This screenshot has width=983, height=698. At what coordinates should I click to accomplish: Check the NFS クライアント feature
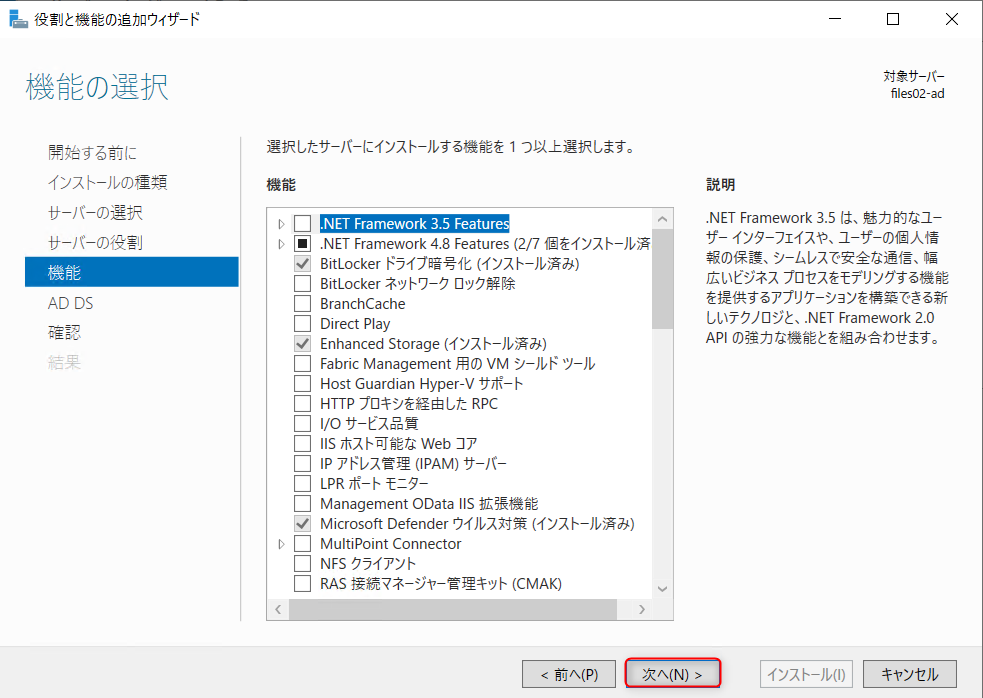[301, 563]
